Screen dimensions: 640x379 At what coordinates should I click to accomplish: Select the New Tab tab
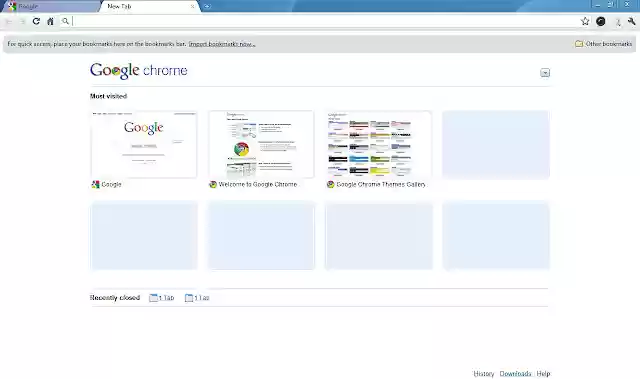point(150,7)
